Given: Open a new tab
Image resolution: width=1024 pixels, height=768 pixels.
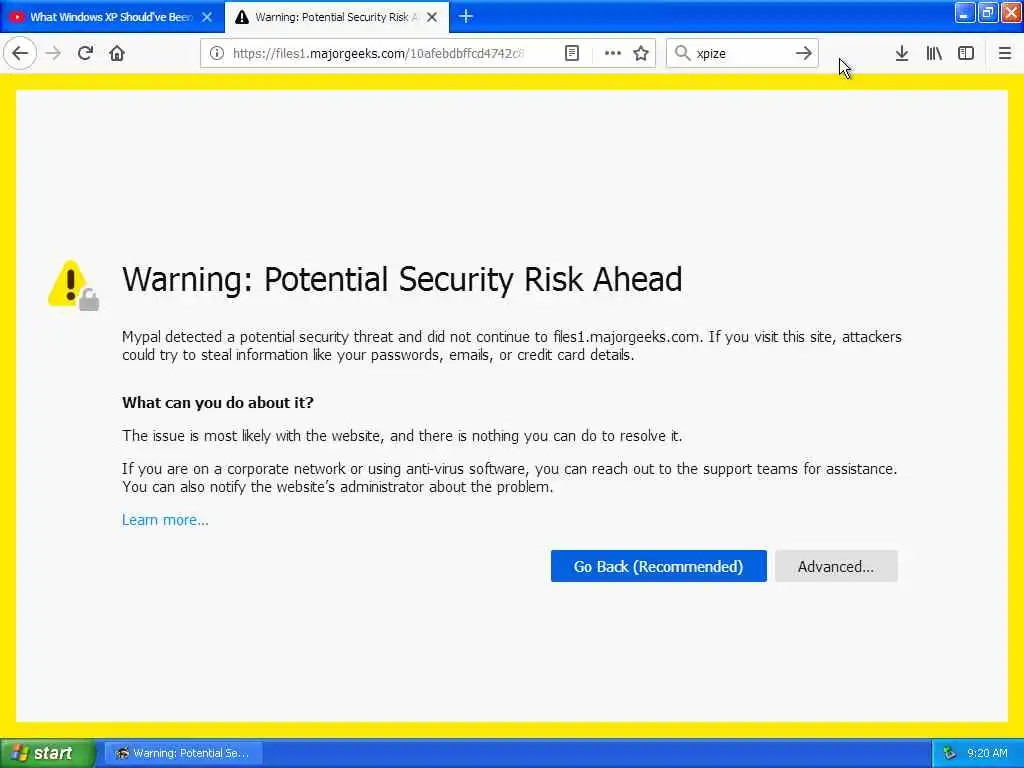Looking at the screenshot, I should pyautogui.click(x=466, y=17).
